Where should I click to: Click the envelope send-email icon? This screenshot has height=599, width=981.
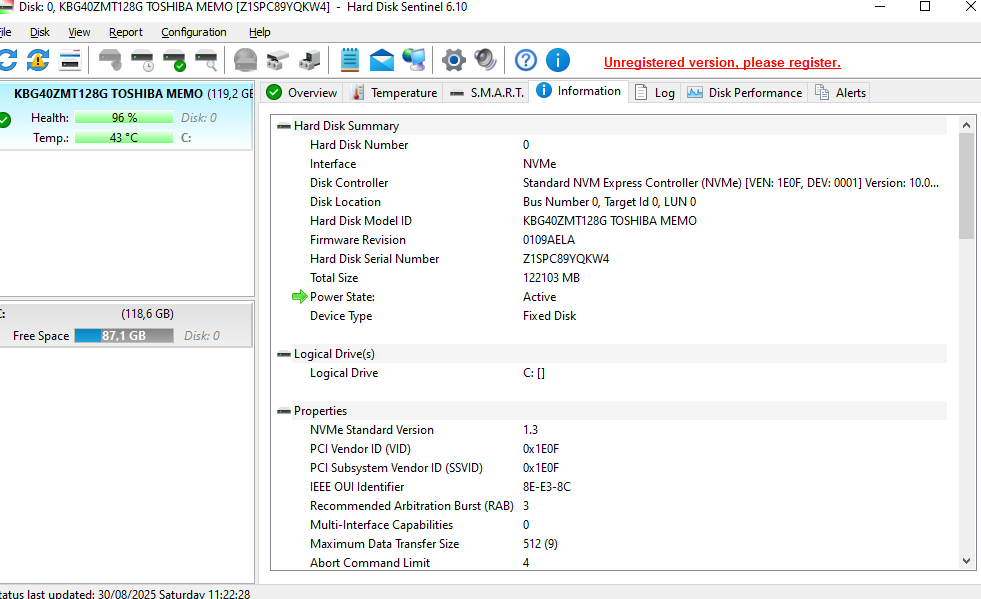pyautogui.click(x=382, y=60)
